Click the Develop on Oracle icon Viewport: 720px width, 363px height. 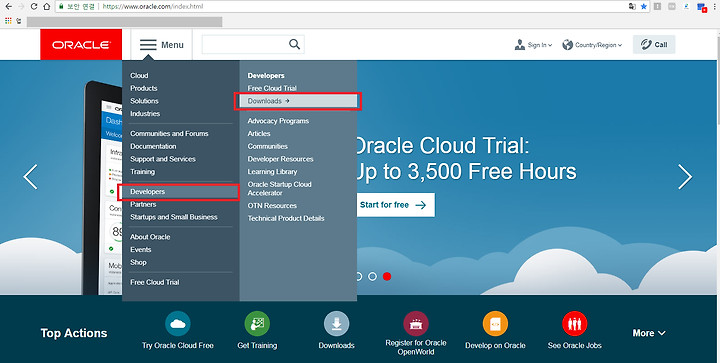pos(495,324)
